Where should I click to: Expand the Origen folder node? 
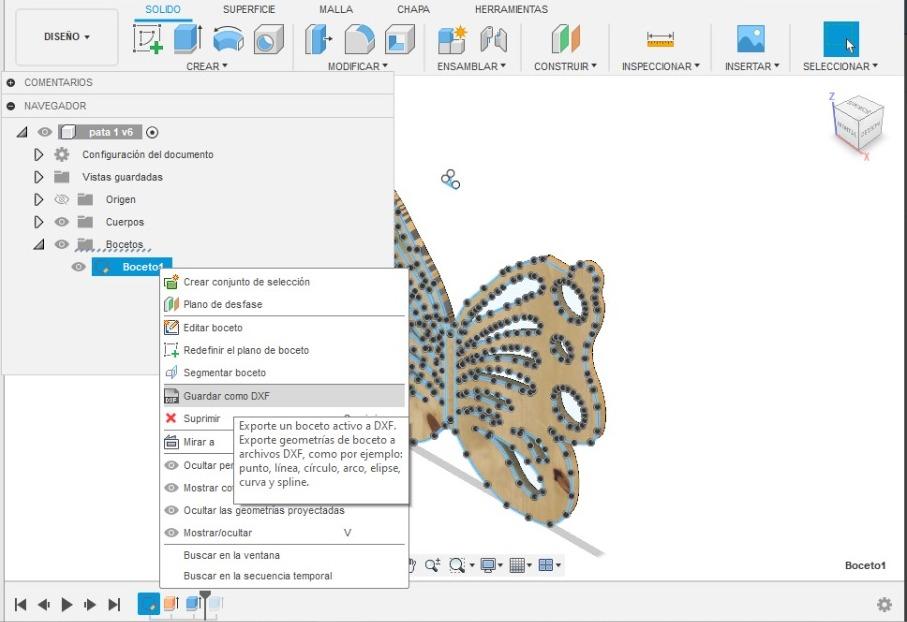[x=38, y=200]
